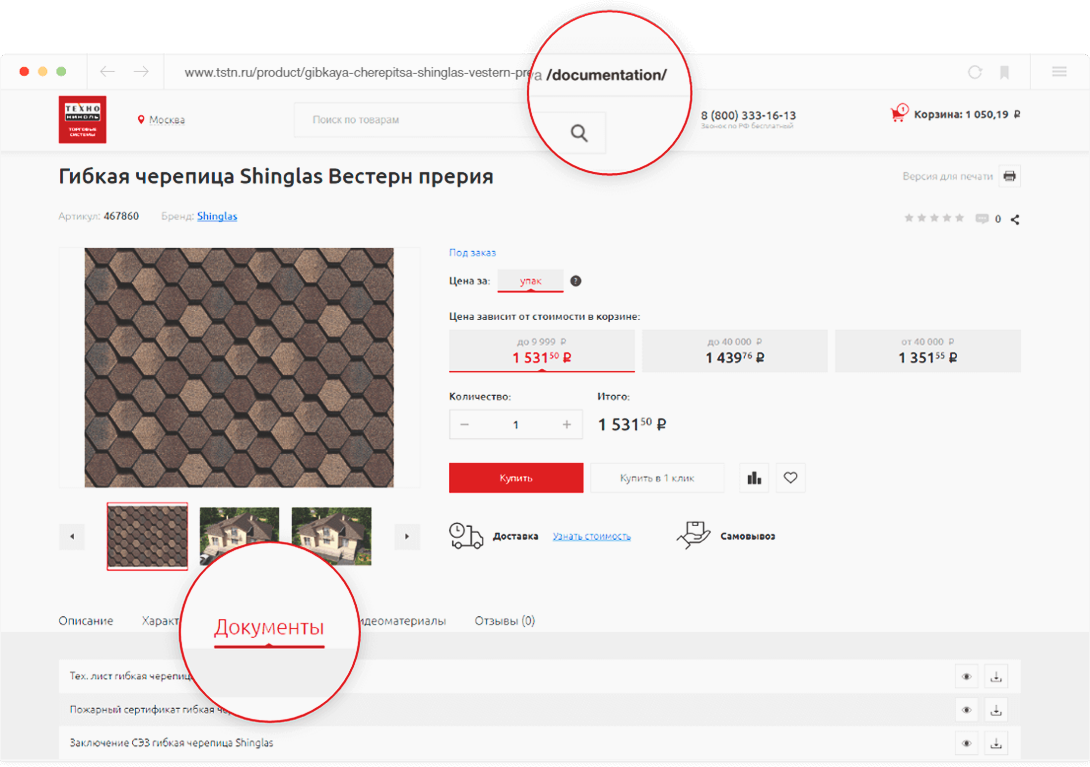Preview Пожарный сертификат with eye icon
Viewport: 1090px width, 767px height.
pos(966,710)
